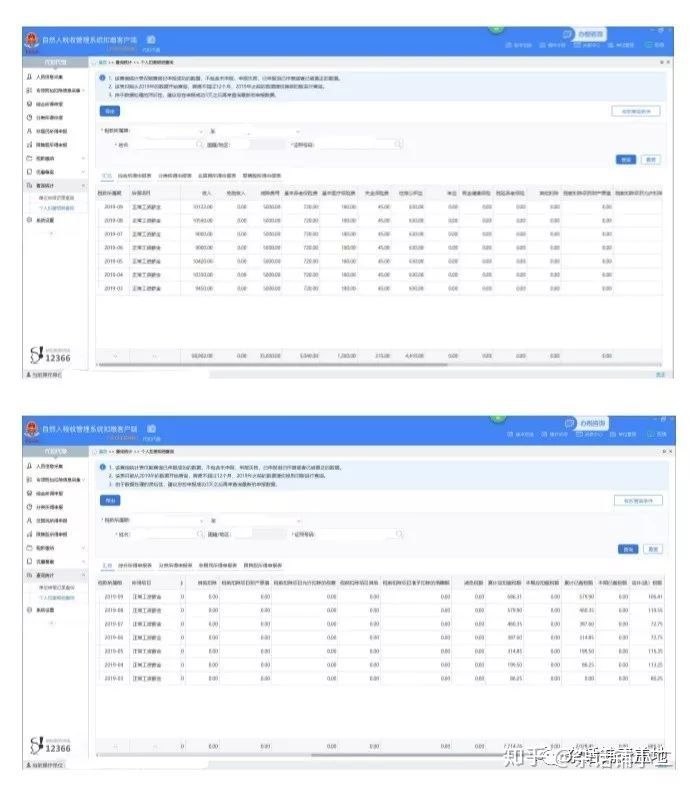Collapse 查询统计 in top window sidebar

tap(83, 185)
